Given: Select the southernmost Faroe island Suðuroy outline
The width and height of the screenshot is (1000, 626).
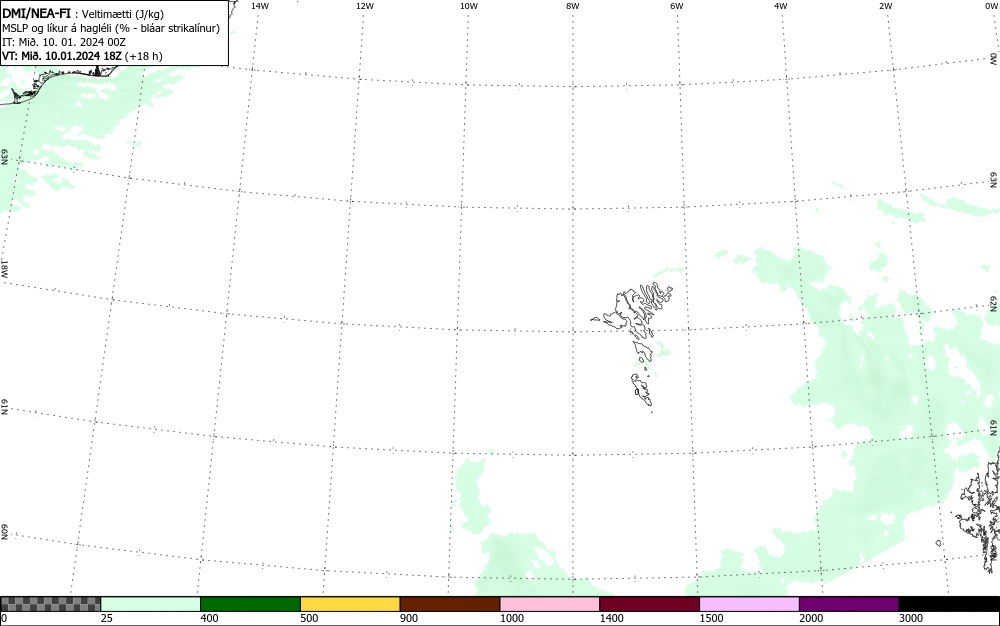Looking at the screenshot, I should tap(642, 389).
